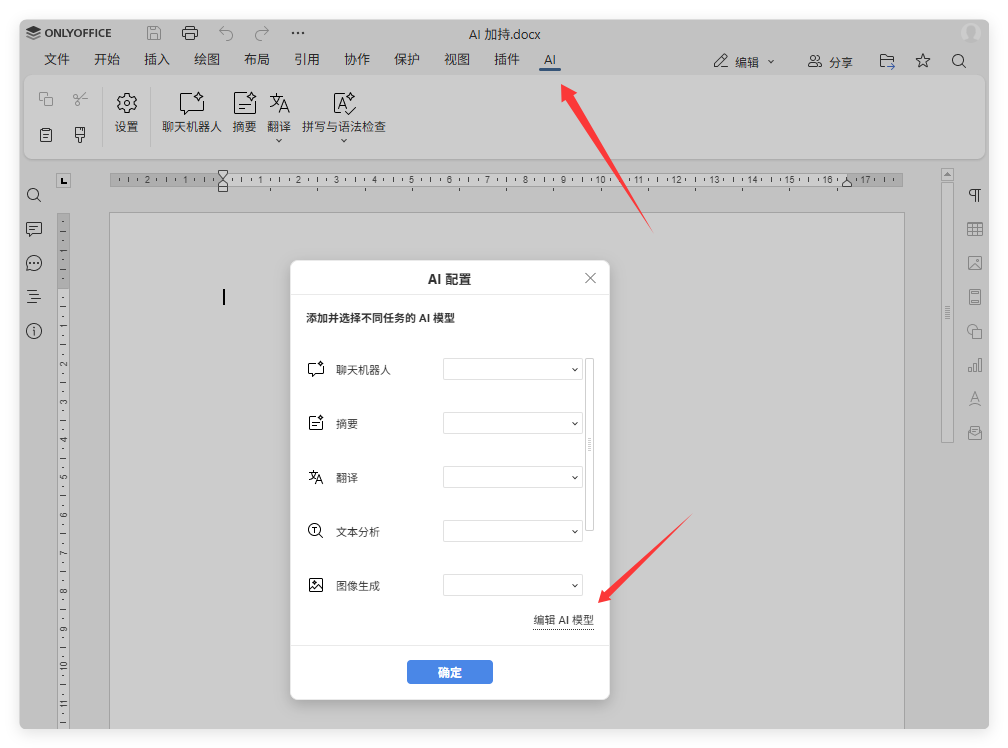Expand the 图像生成 model dropdown
The height and width of the screenshot is (748, 1008).
click(512, 585)
